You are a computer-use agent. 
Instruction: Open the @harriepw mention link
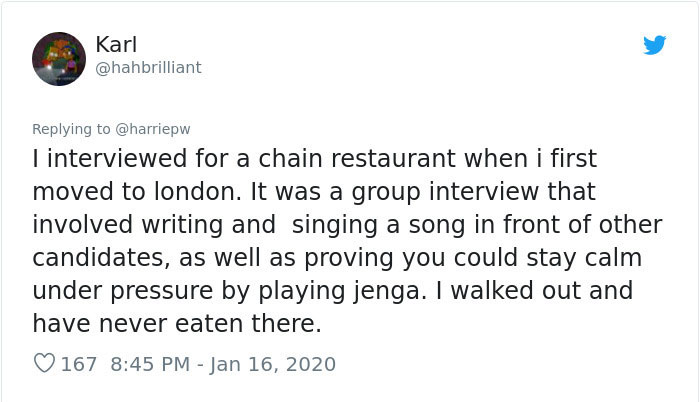click(x=153, y=129)
